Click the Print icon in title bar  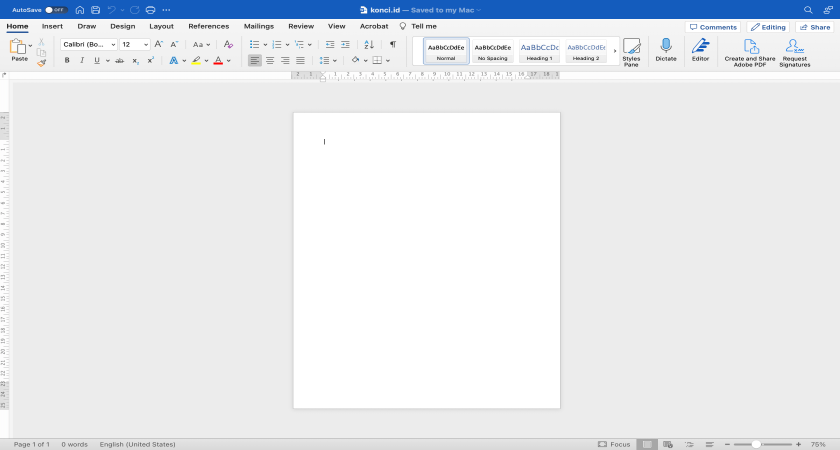(149, 9)
